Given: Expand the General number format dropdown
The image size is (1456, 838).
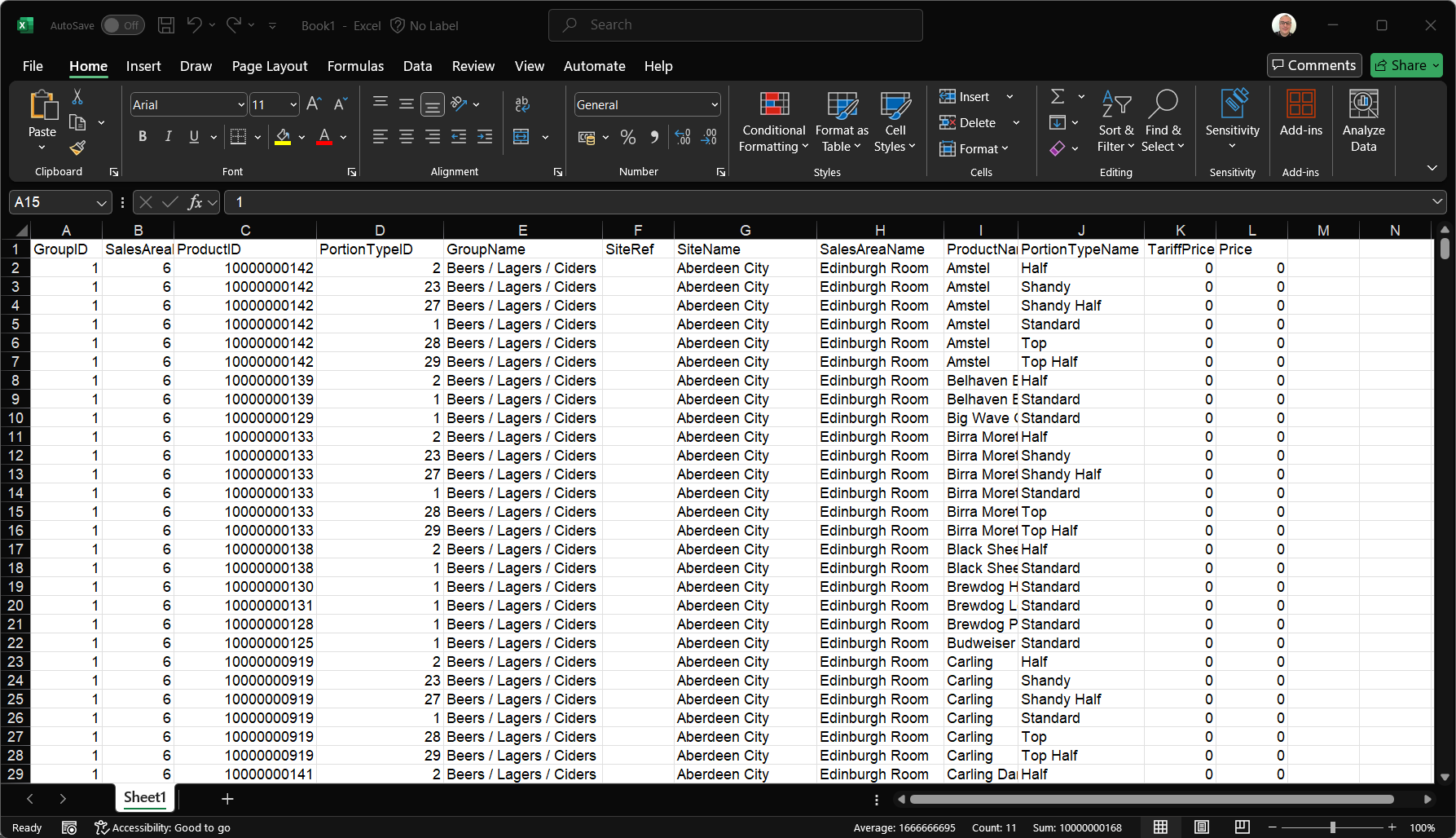Looking at the screenshot, I should [x=715, y=105].
